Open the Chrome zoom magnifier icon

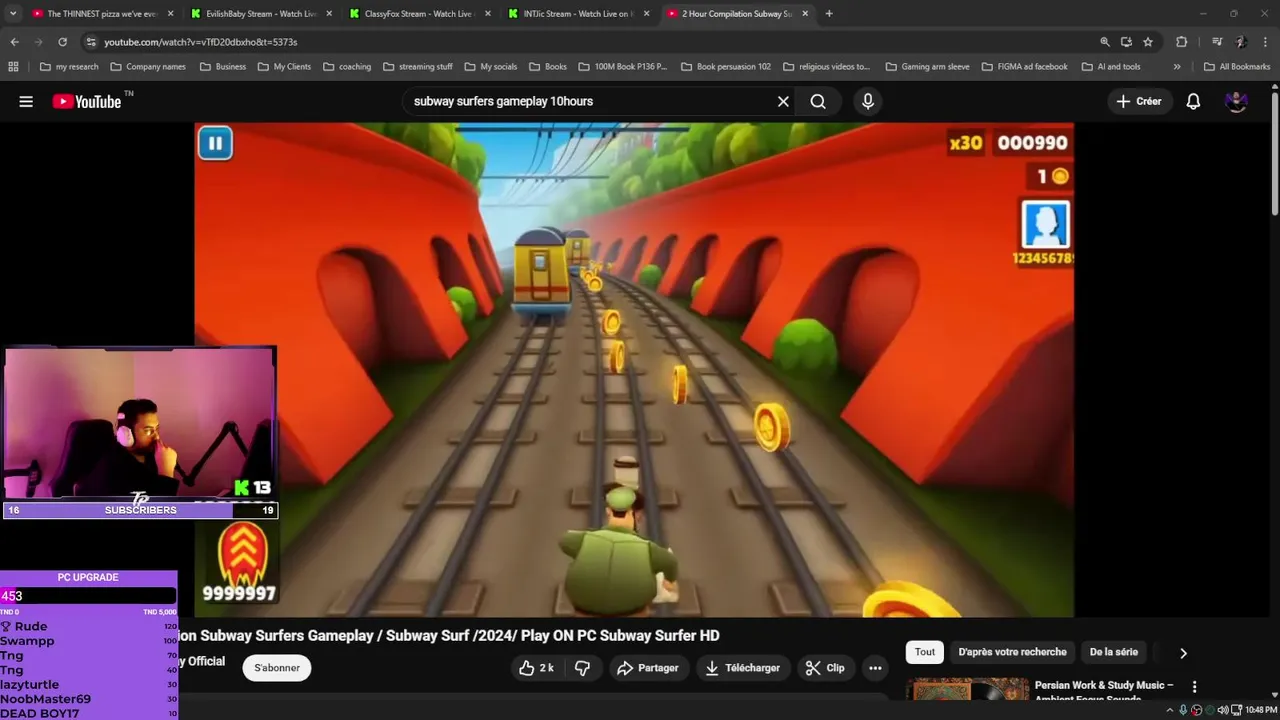(x=1105, y=42)
